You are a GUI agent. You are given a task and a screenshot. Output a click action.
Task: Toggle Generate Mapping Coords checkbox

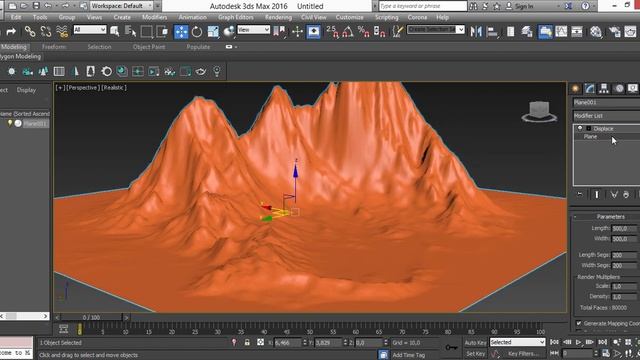point(579,323)
